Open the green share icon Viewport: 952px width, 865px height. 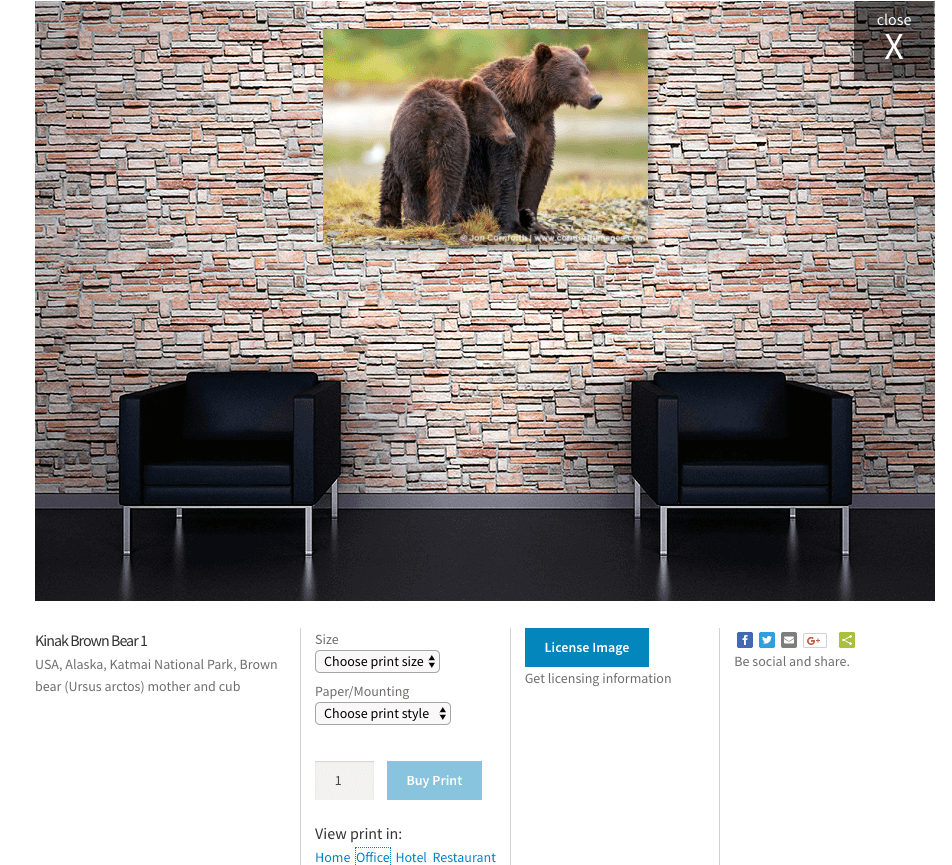point(846,640)
